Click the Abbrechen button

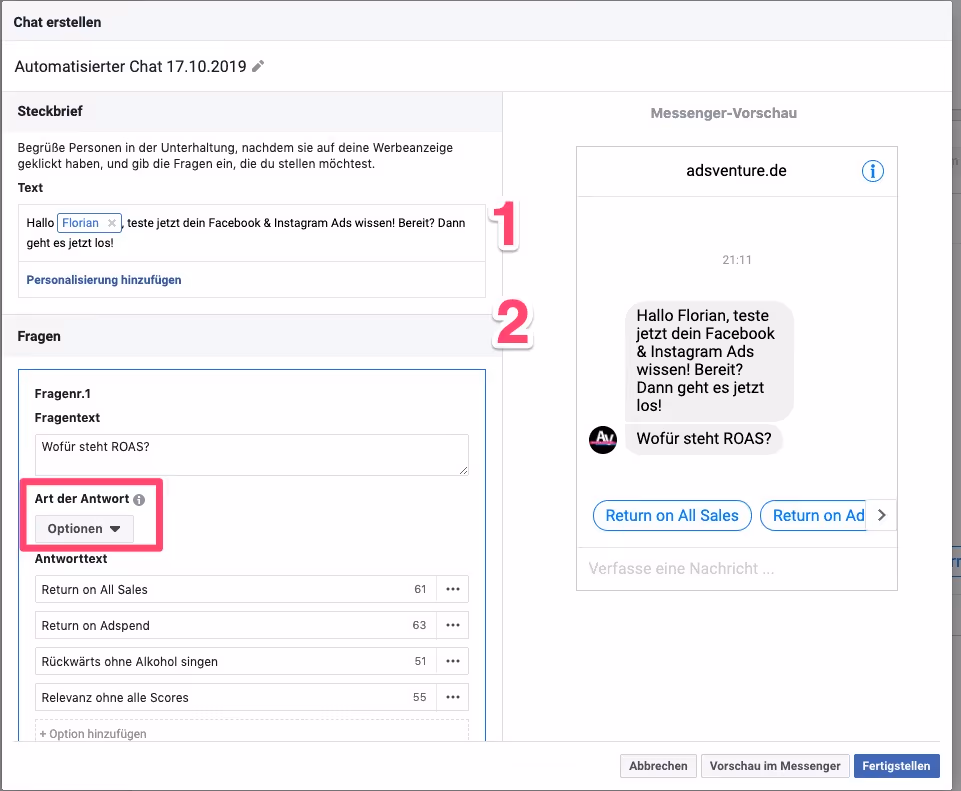(658, 766)
